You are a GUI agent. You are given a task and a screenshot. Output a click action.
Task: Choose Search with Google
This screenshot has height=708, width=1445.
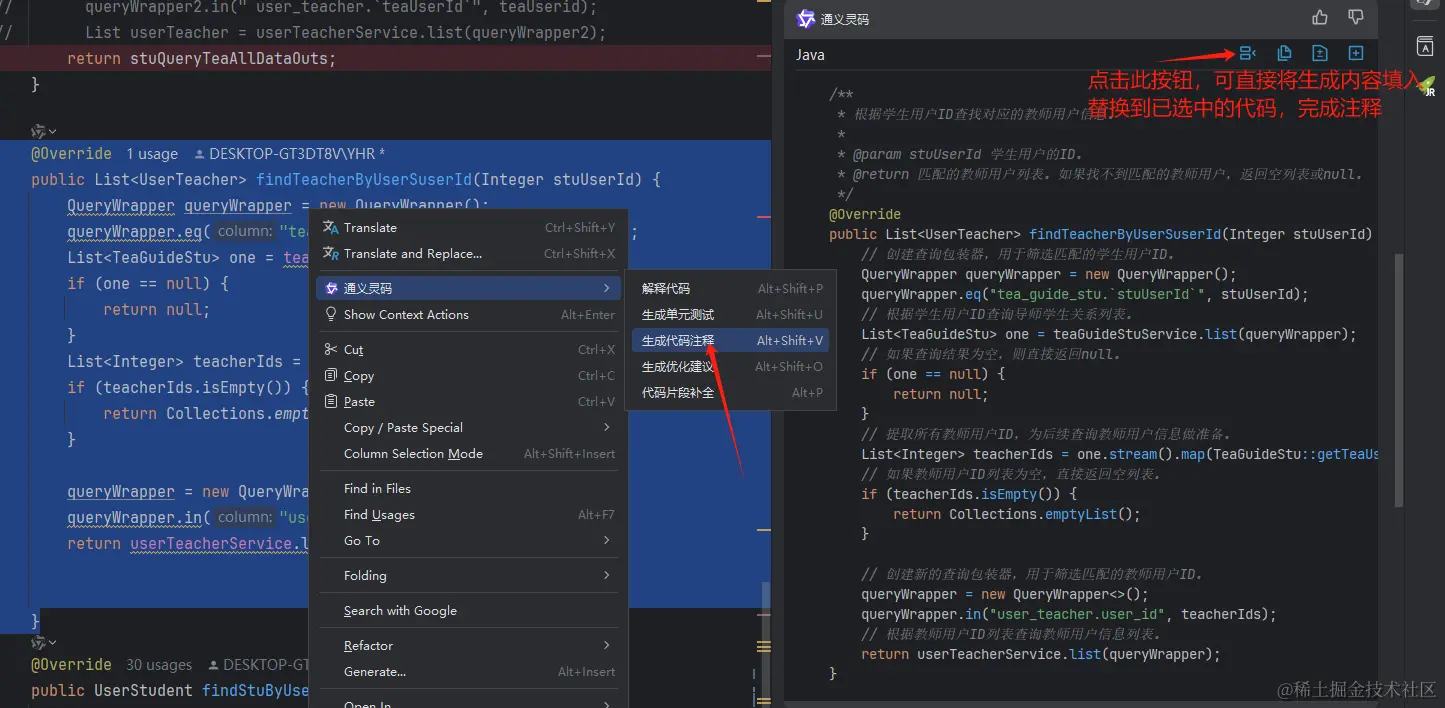pyautogui.click(x=468, y=610)
